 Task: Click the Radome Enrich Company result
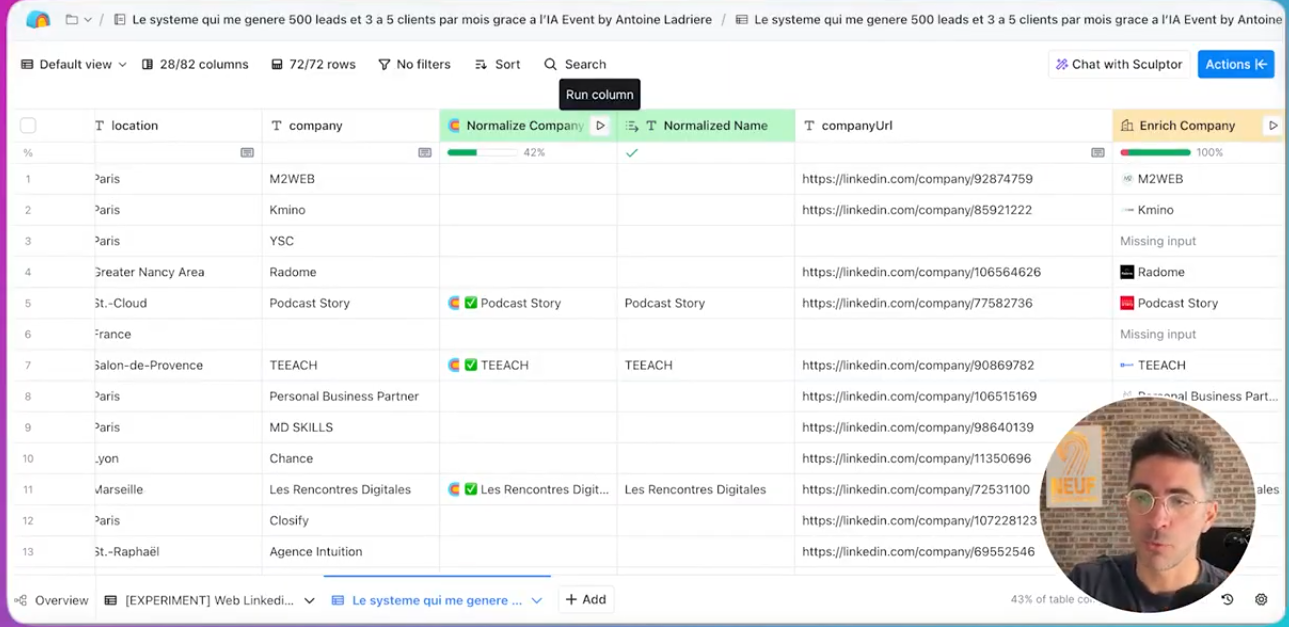pos(1198,272)
